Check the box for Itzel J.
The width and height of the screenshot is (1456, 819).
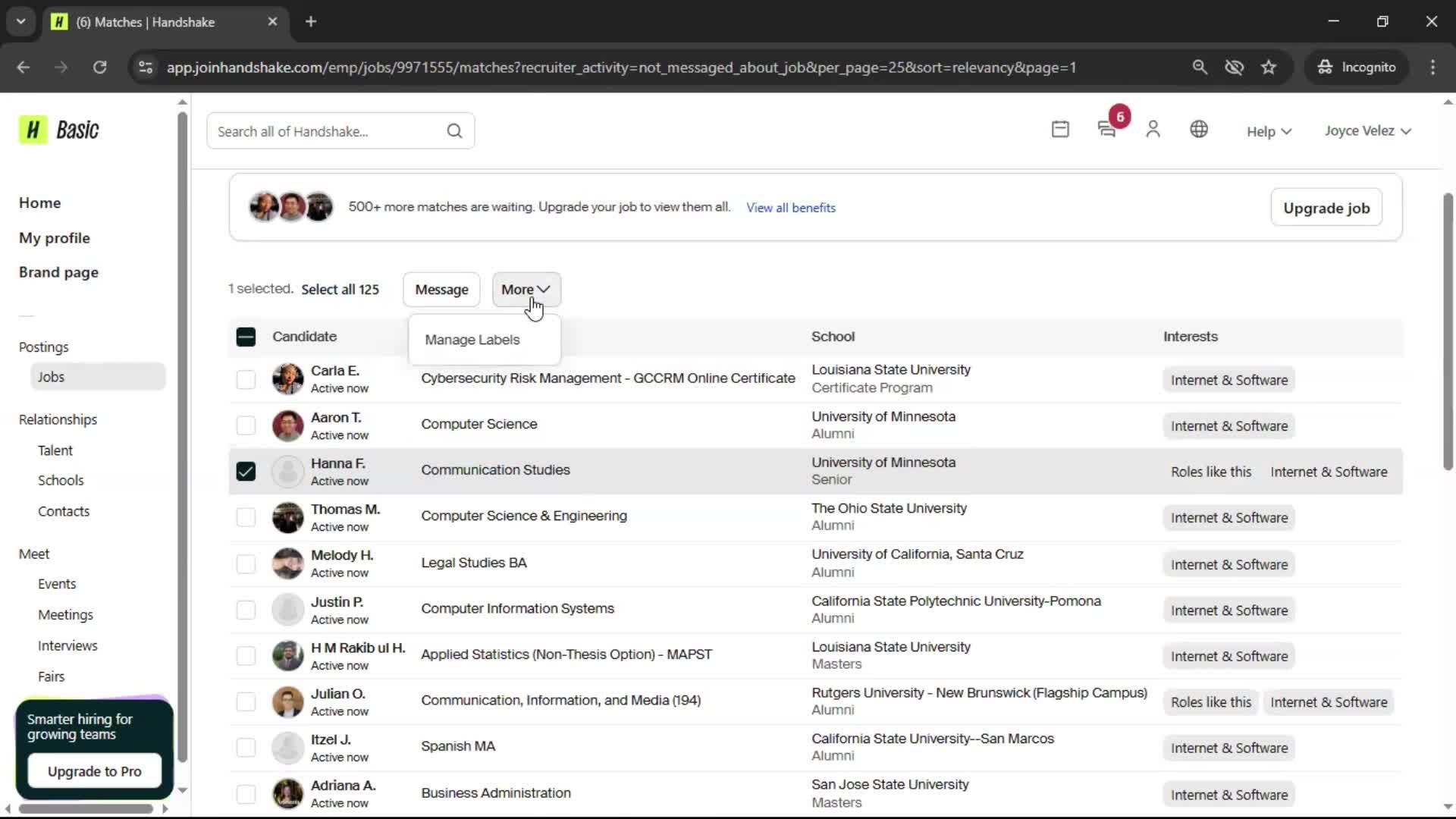(246, 748)
